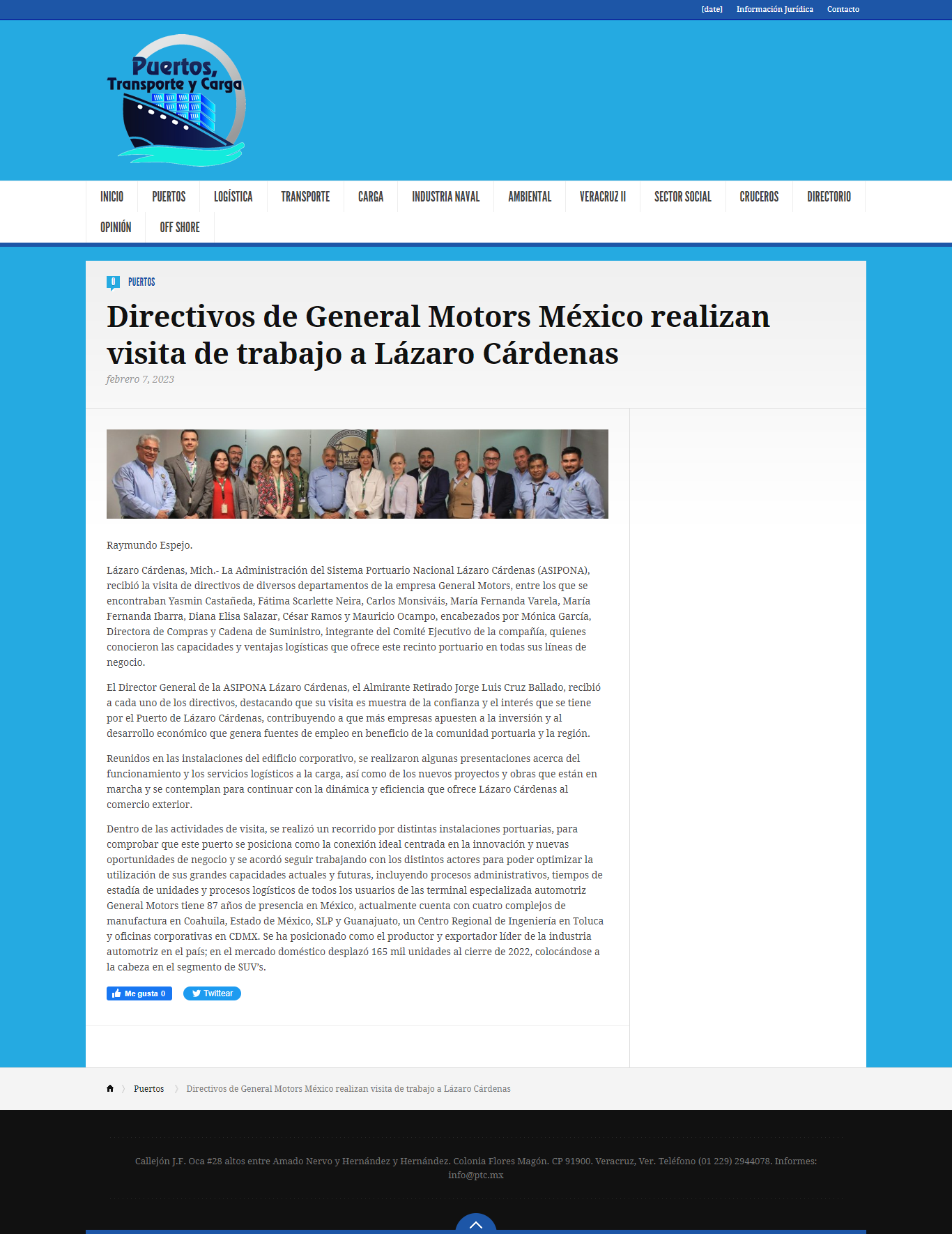The width and height of the screenshot is (952, 1234).
Task: Open the Contacto link in top bar
Action: pos(843,9)
